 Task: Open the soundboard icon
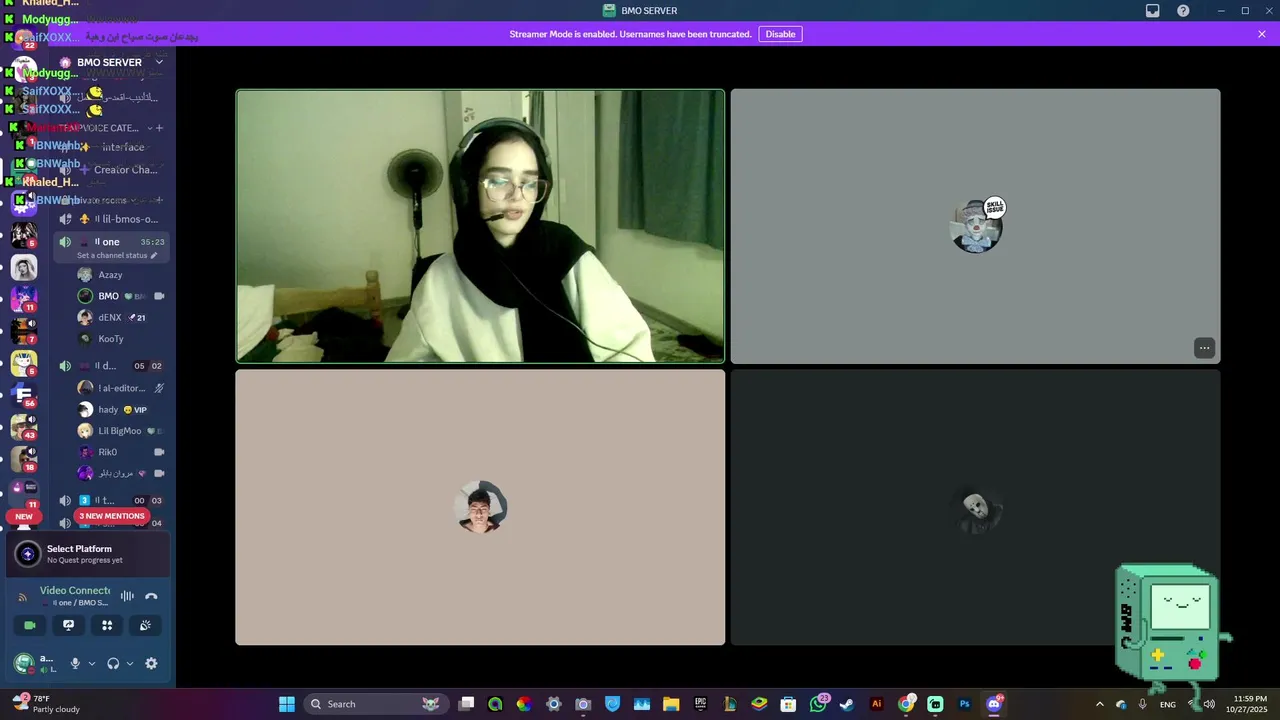pyautogui.click(x=145, y=625)
